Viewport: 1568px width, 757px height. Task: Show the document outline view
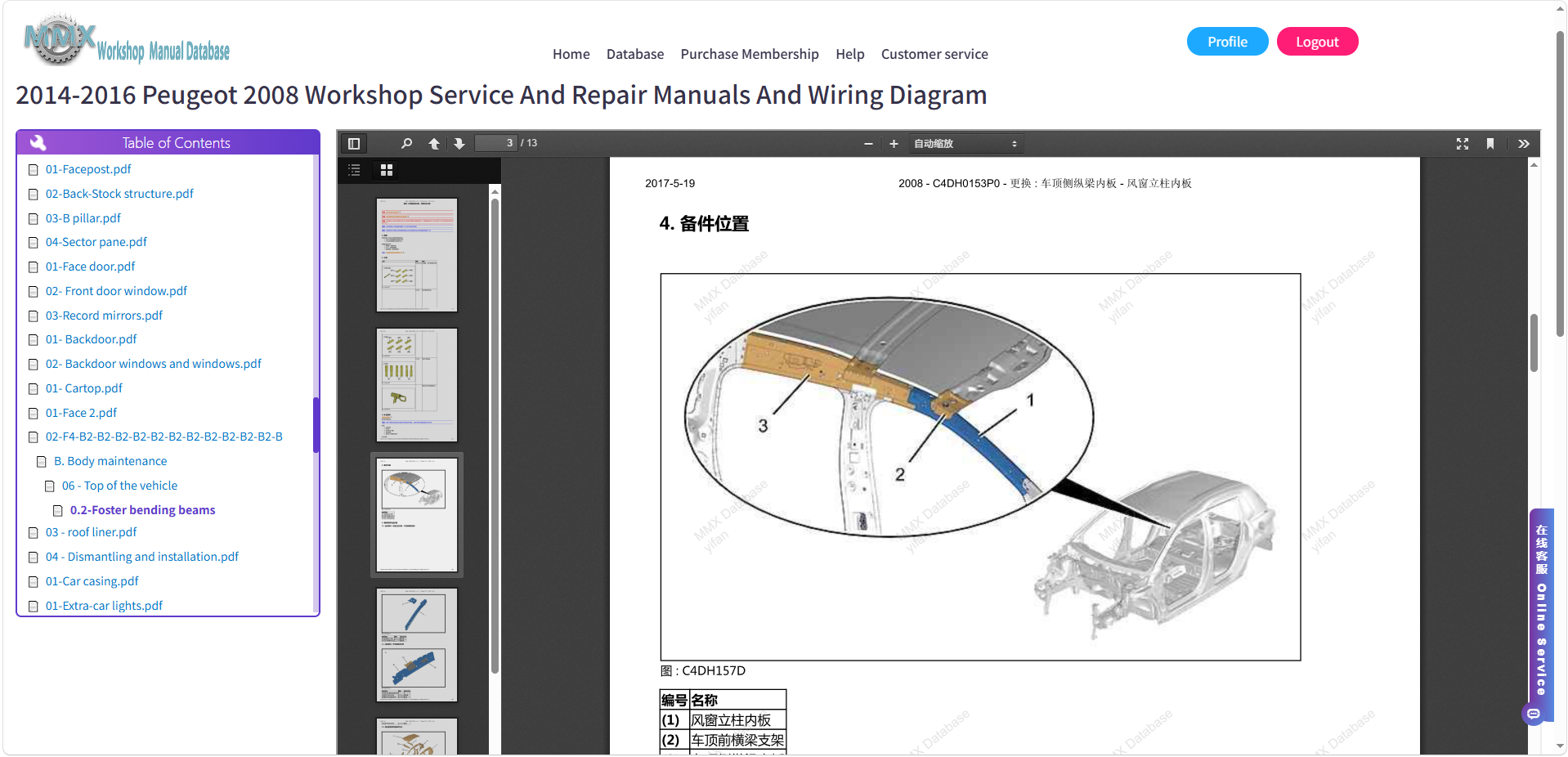point(355,170)
